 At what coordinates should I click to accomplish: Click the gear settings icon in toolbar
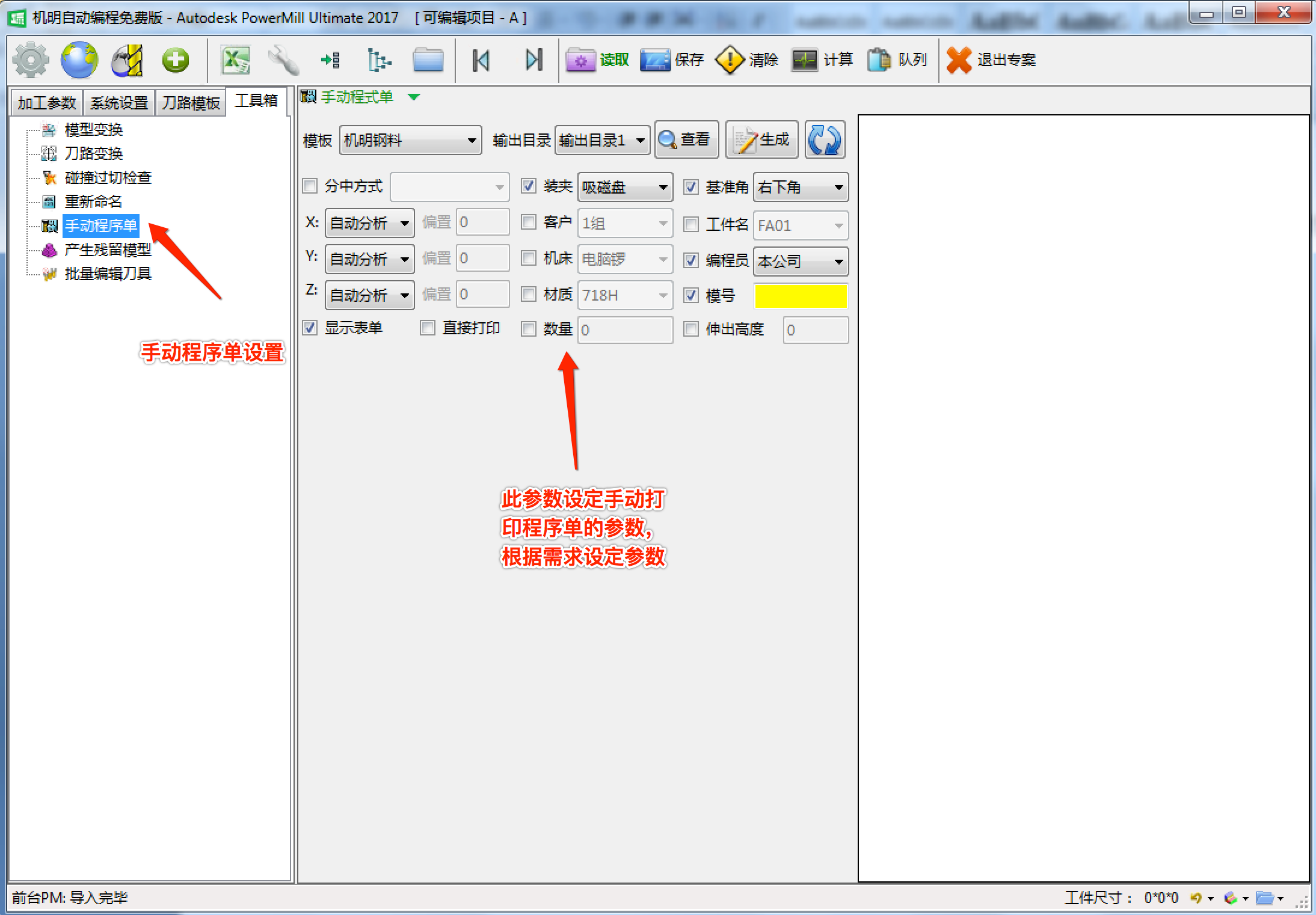point(31,60)
